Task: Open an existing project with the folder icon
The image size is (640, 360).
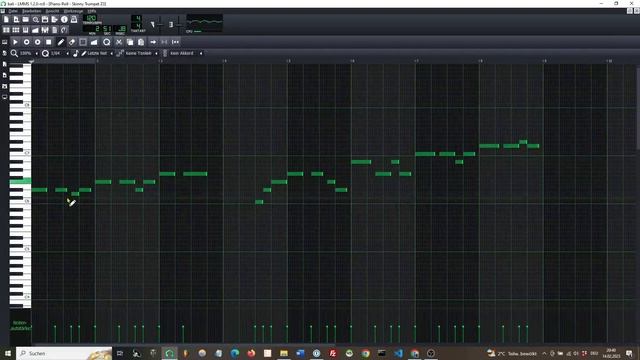Action: (x=26, y=19)
